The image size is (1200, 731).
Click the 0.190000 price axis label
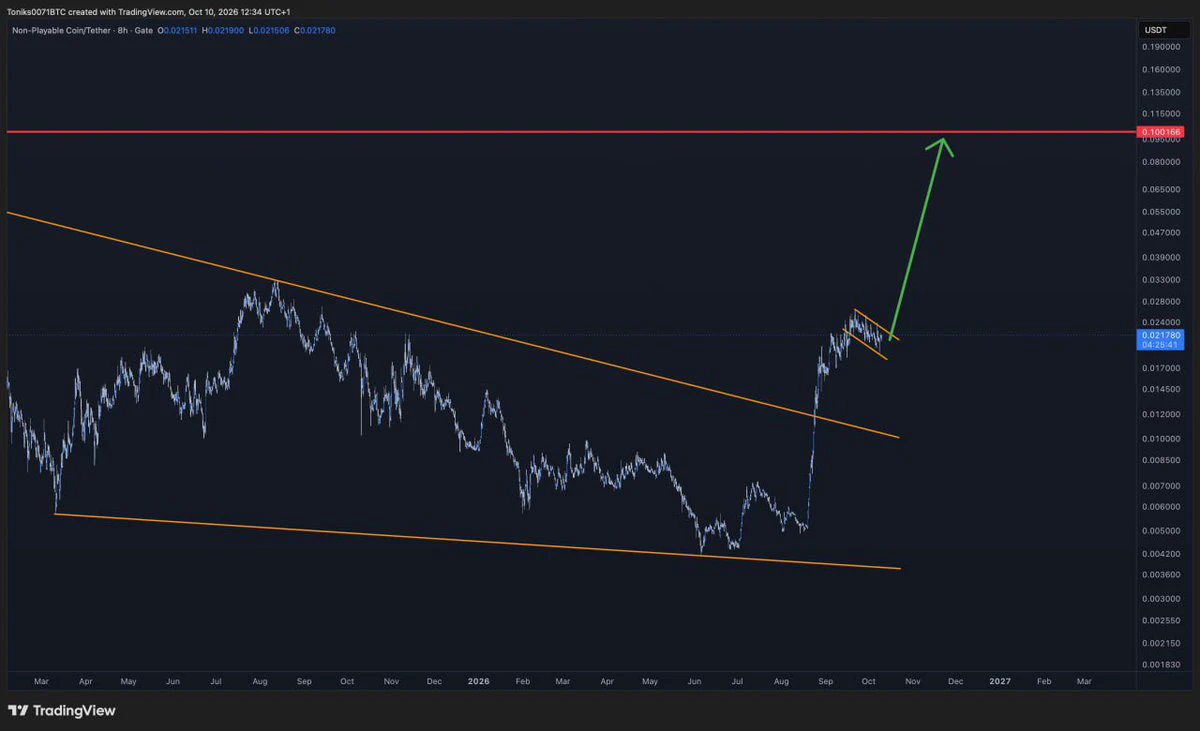(x=1162, y=47)
